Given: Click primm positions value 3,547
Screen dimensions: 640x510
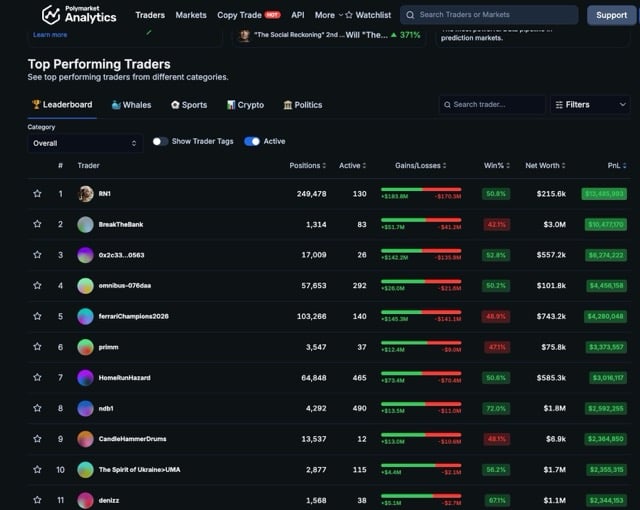Looking at the screenshot, I should click(x=316, y=347).
